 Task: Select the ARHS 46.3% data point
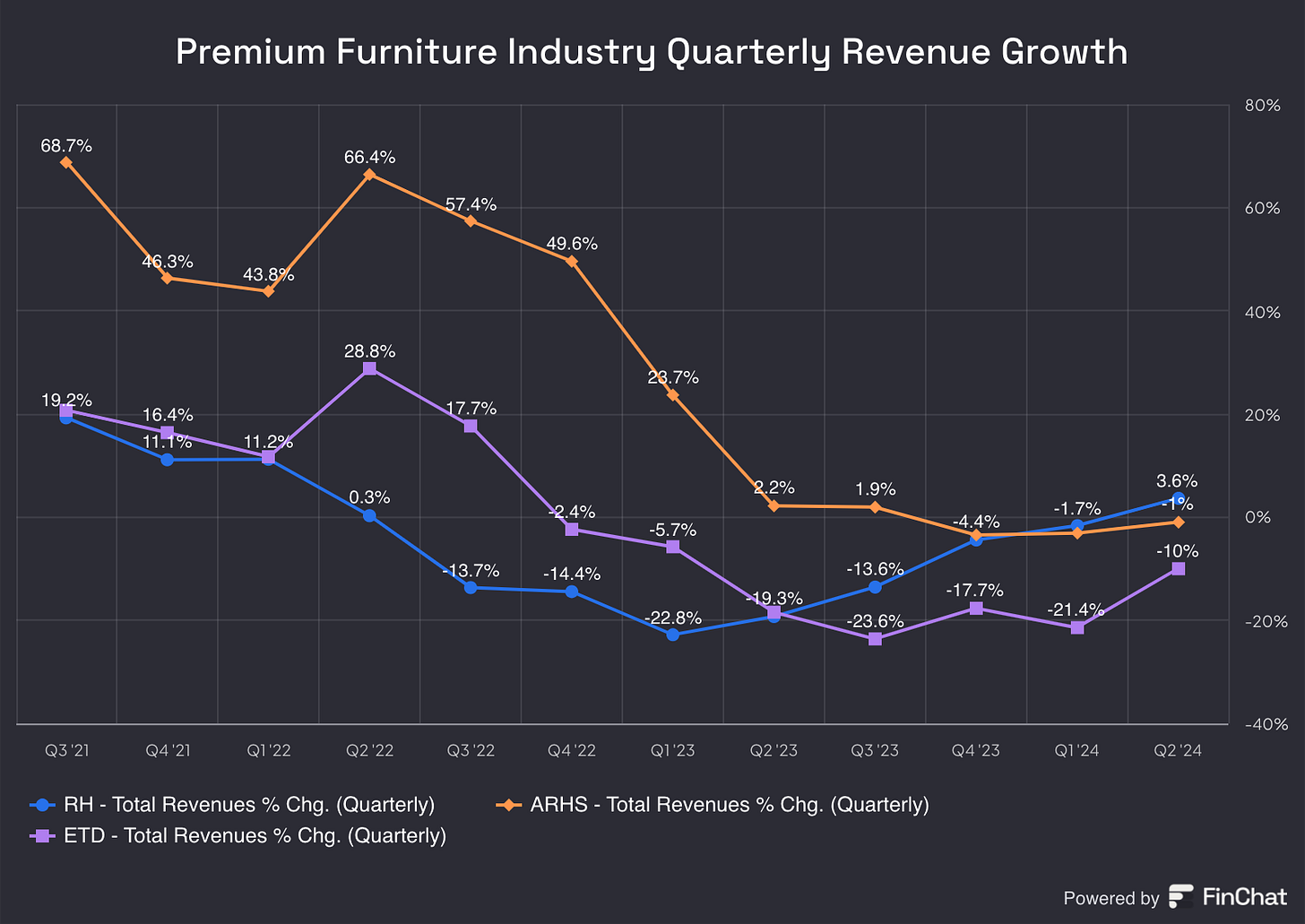point(167,278)
